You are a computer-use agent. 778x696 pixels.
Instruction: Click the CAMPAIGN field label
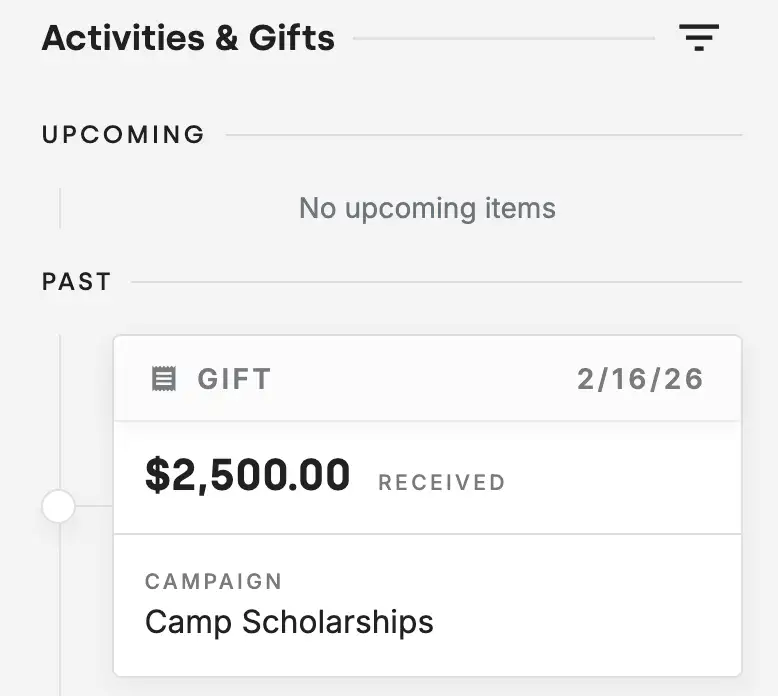213,581
